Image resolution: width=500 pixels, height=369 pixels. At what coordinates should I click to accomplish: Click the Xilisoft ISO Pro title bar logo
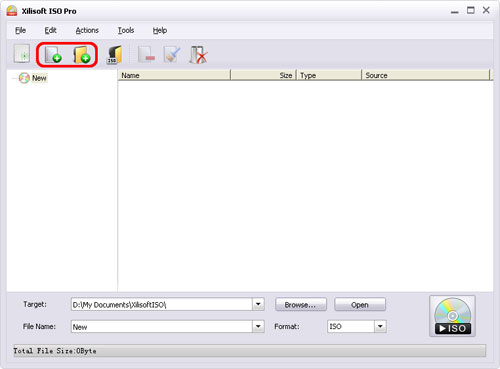point(12,11)
